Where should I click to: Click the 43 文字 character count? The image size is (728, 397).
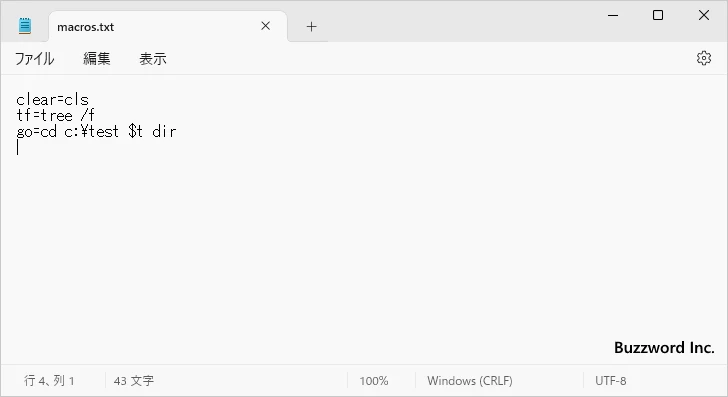pyautogui.click(x=134, y=381)
